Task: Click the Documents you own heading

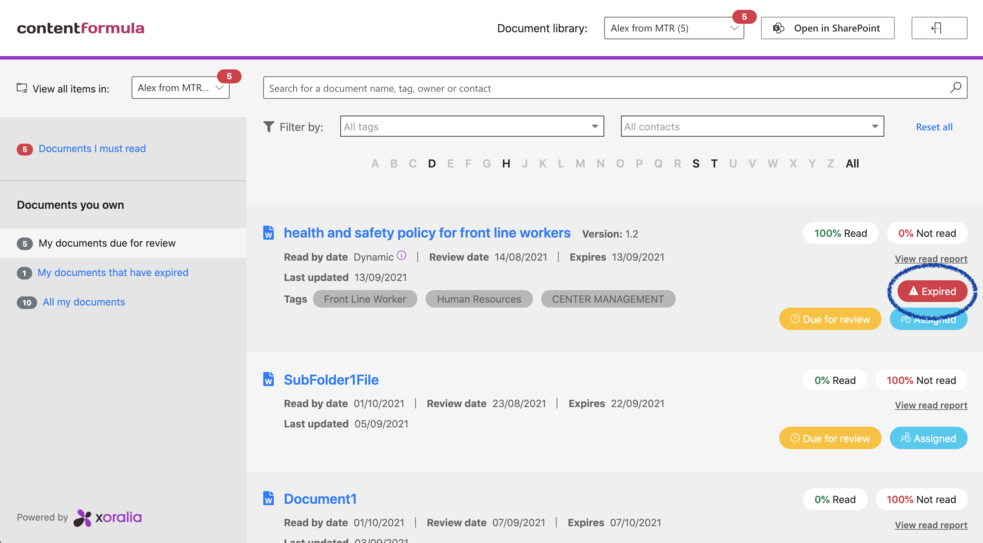Action: (x=70, y=205)
